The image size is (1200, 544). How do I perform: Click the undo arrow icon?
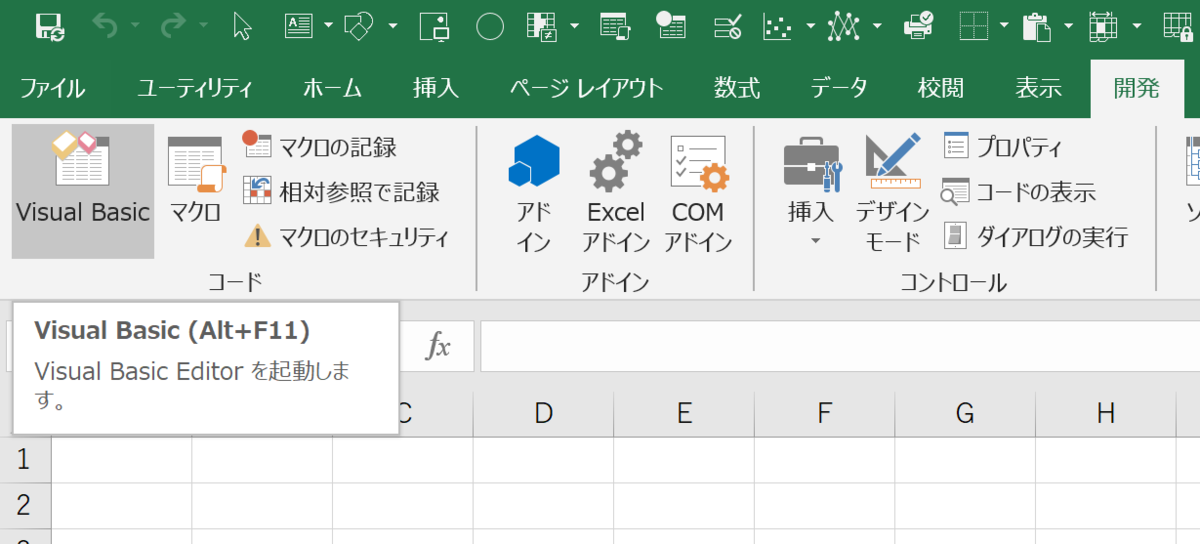pos(104,26)
